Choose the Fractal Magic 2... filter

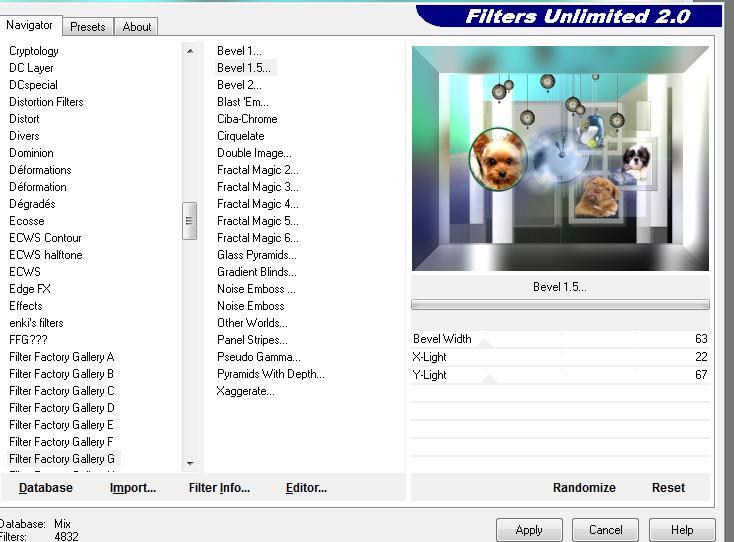(x=257, y=170)
